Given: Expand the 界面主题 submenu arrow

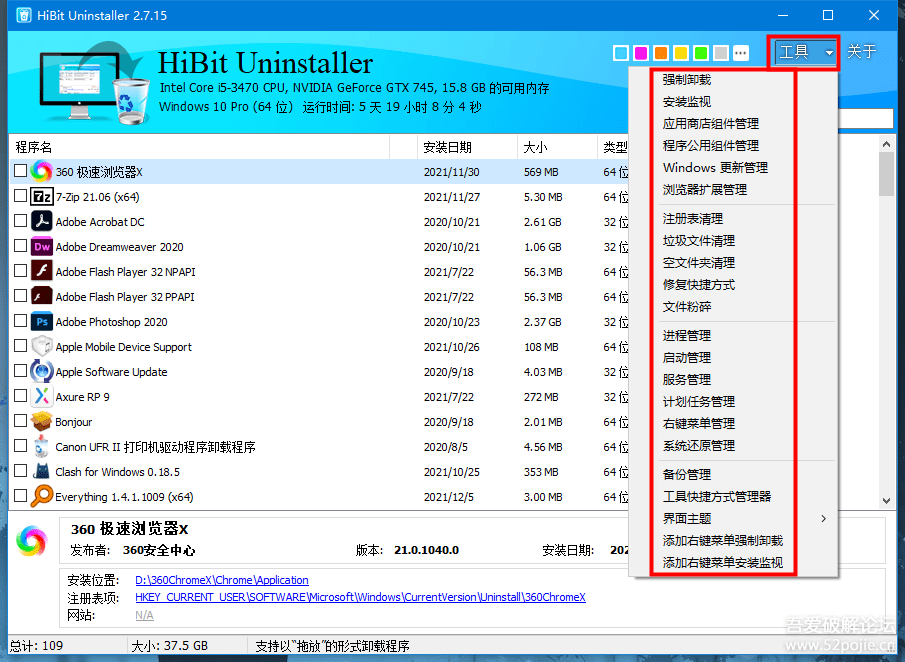Looking at the screenshot, I should (x=824, y=518).
